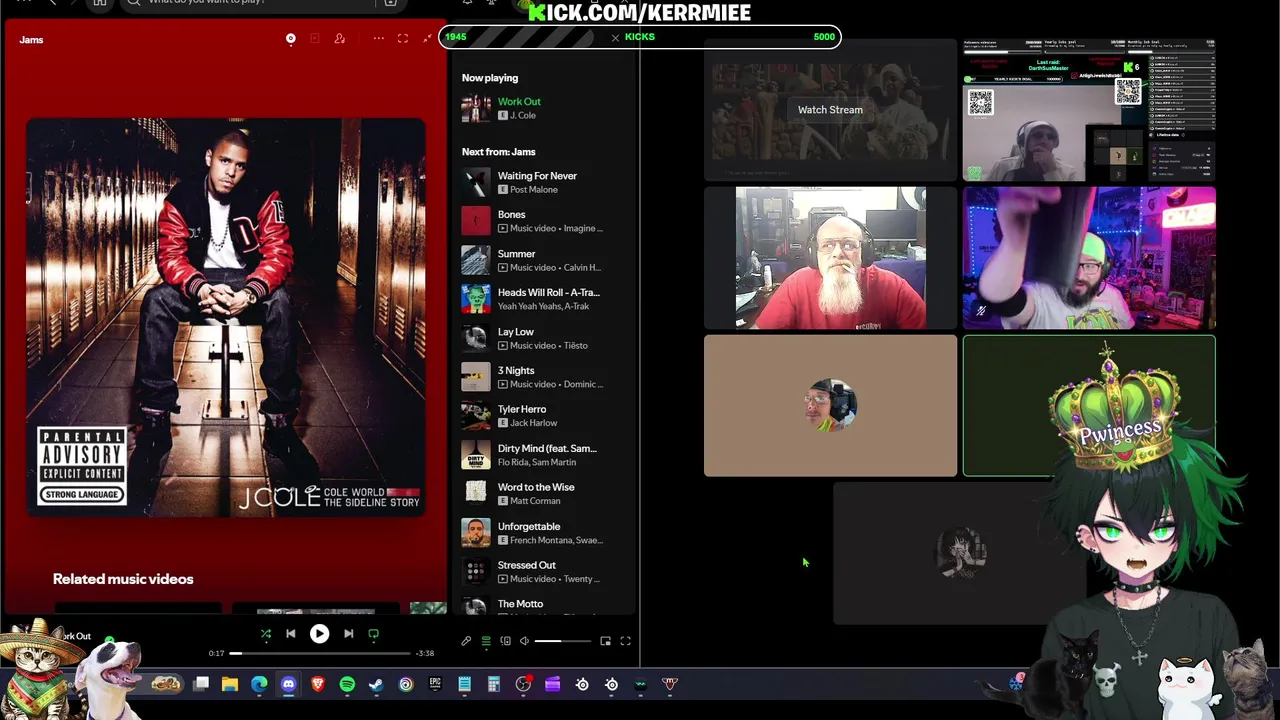Open File Explorer from taskbar
This screenshot has height=720, width=1280.
(x=230, y=684)
